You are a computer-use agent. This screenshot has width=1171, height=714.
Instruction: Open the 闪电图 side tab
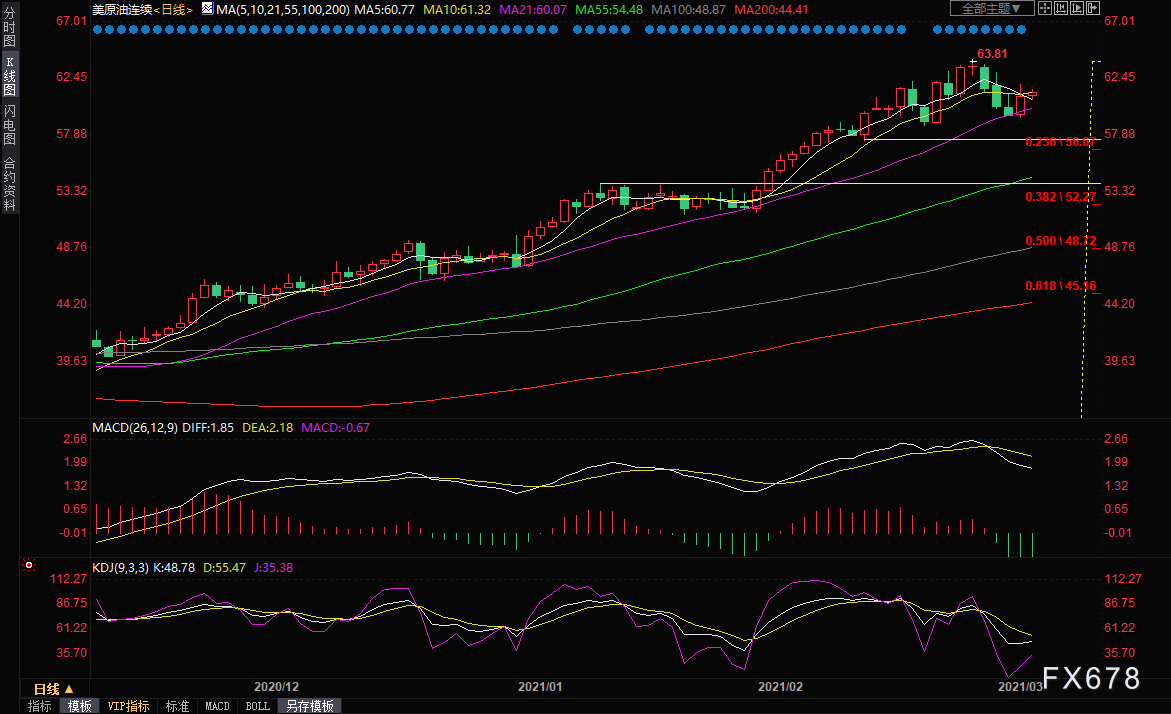(x=10, y=124)
